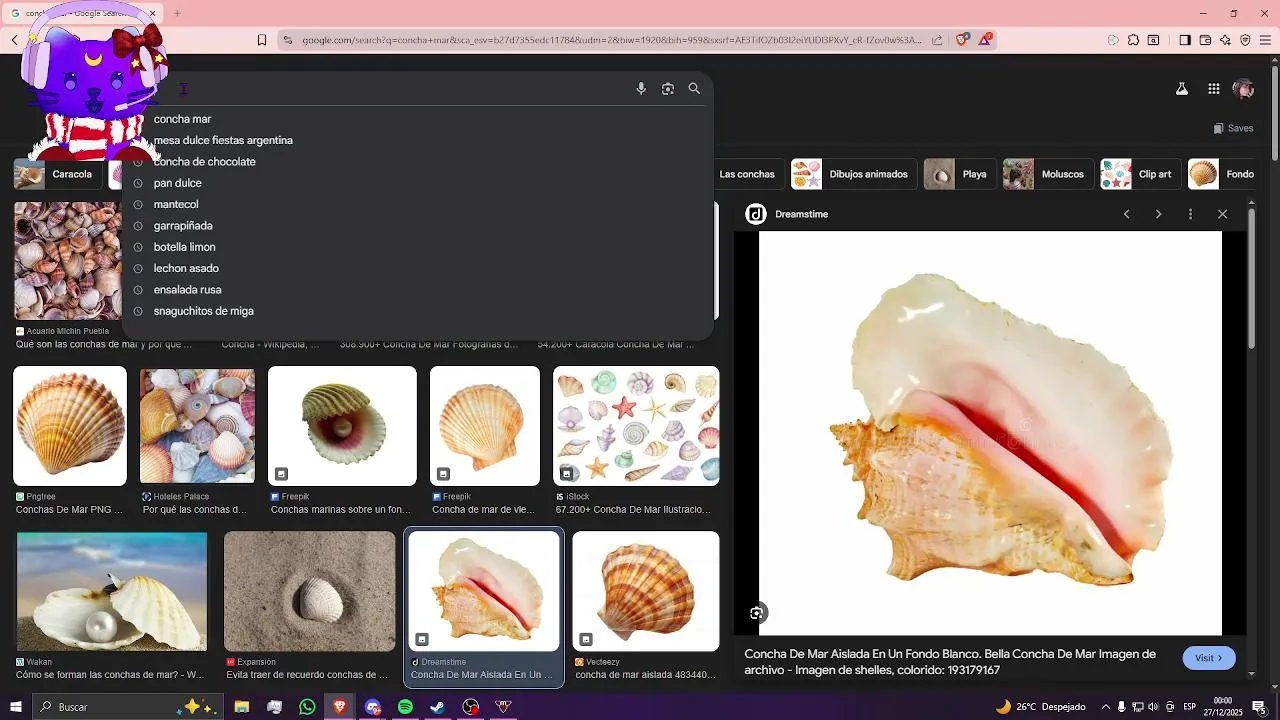Viewport: 1280px width, 720px height.
Task: Open the browser extensions puzzle icon
Action: click(1133, 40)
